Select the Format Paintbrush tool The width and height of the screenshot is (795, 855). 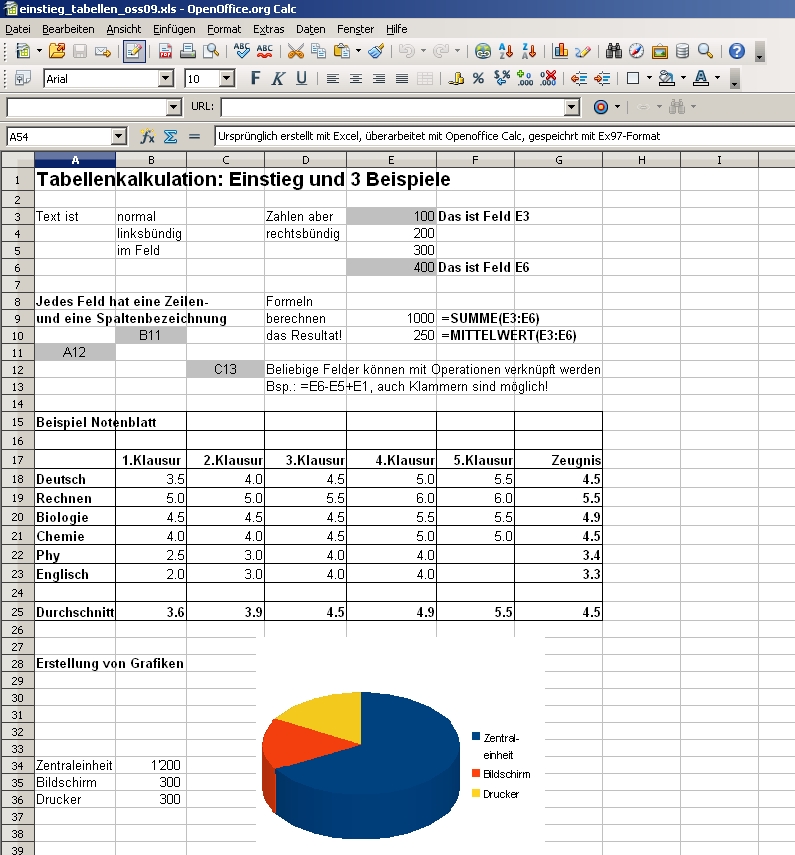pyautogui.click(x=376, y=51)
